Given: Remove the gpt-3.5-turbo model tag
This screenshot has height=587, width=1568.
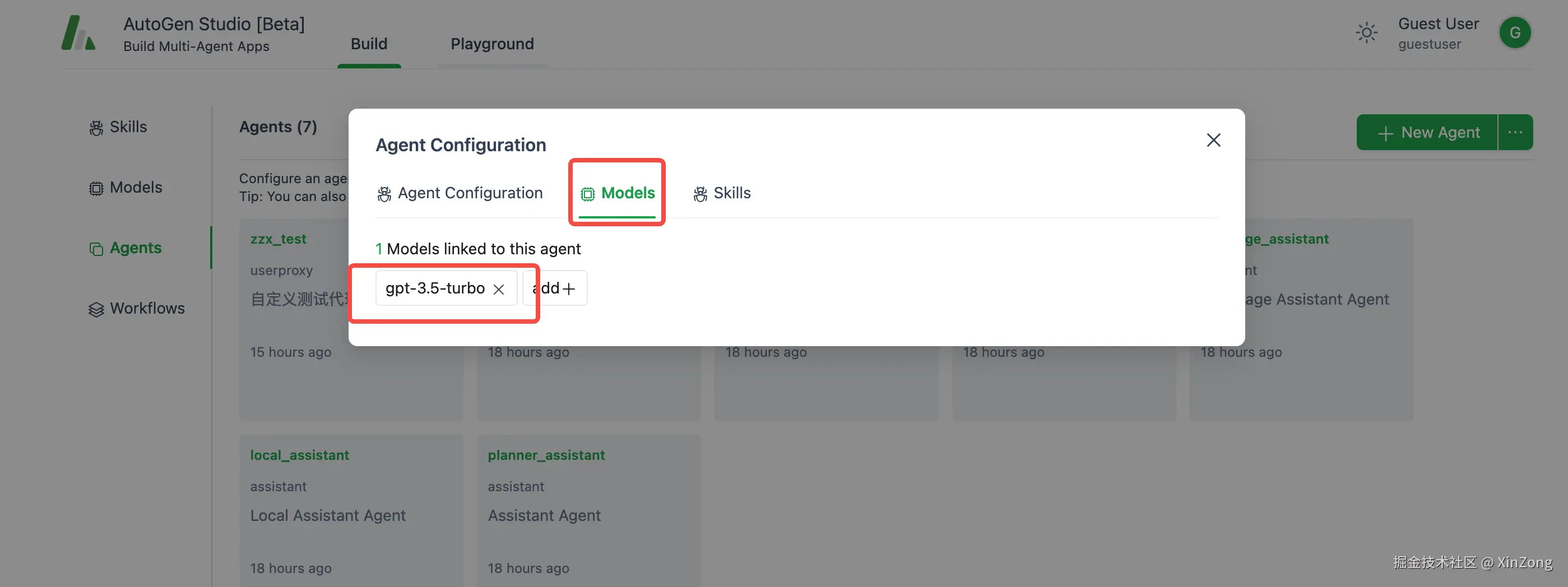Looking at the screenshot, I should pos(499,289).
